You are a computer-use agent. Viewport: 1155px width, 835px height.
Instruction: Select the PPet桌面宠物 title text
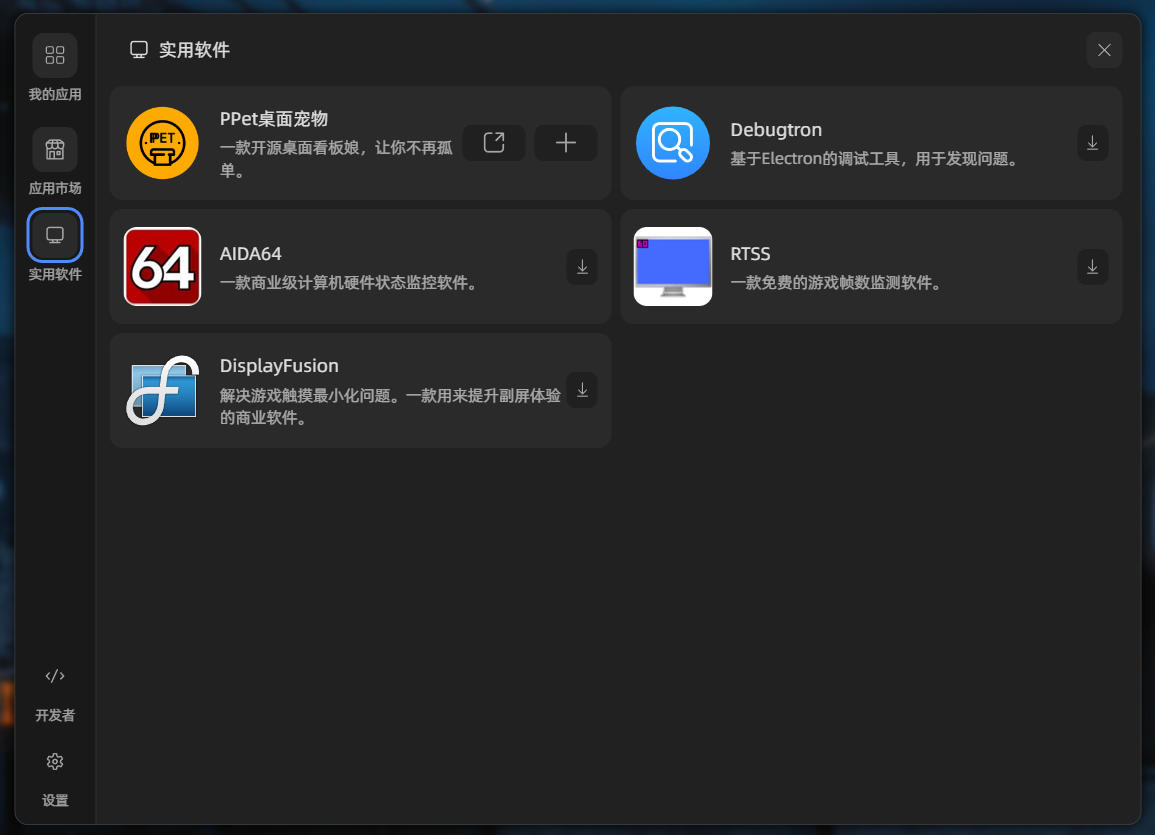tap(274, 118)
